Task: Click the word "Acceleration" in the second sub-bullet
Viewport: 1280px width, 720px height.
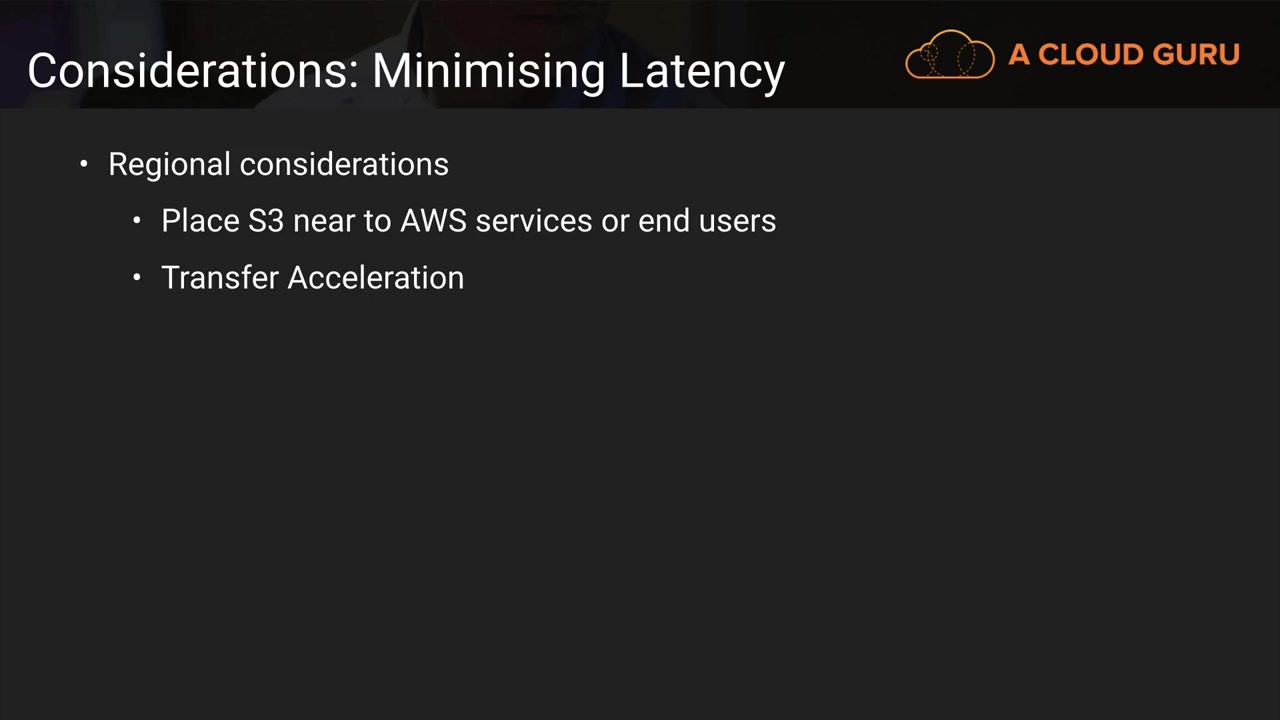Action: [x=375, y=278]
